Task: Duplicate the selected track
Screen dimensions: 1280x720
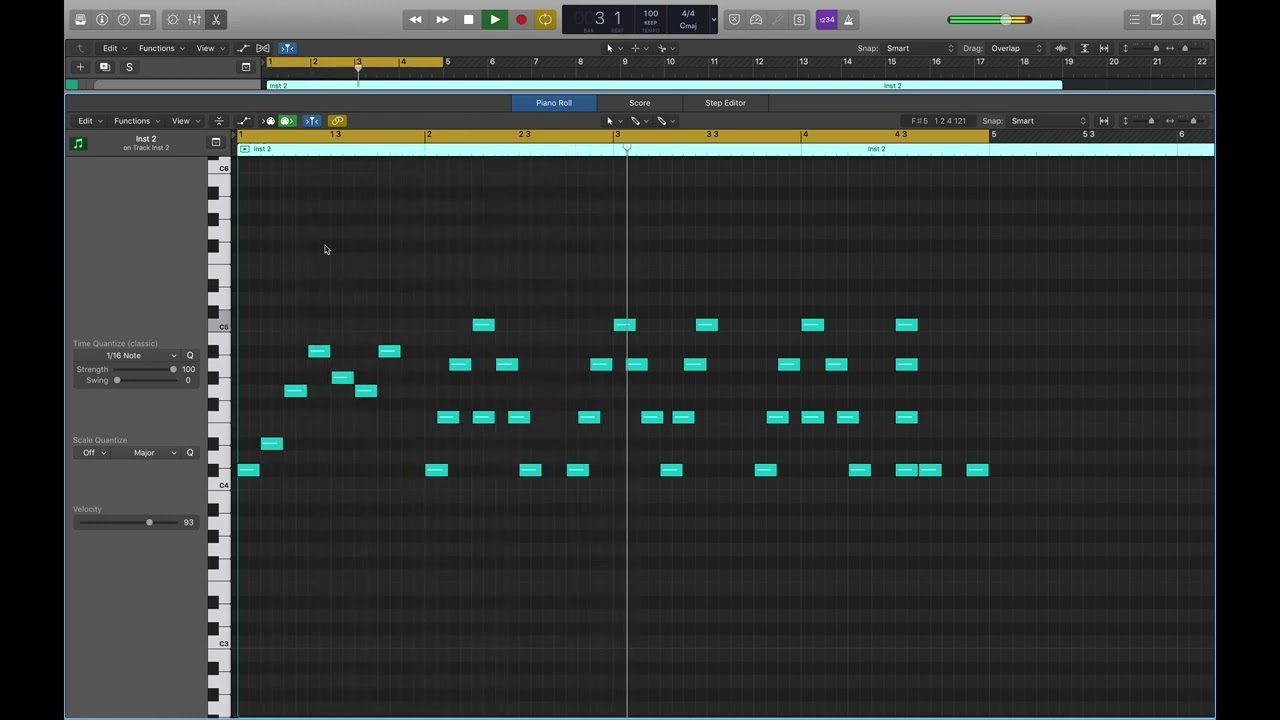Action: click(x=105, y=67)
